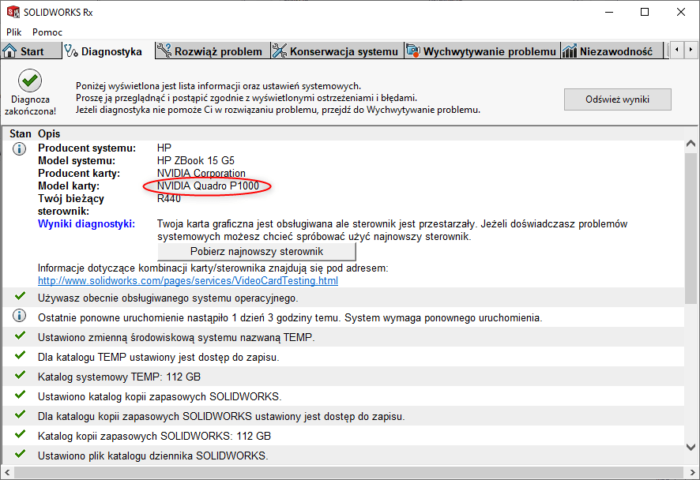Select the Ostatnie ponowne uruchomienie row text

coord(290,317)
